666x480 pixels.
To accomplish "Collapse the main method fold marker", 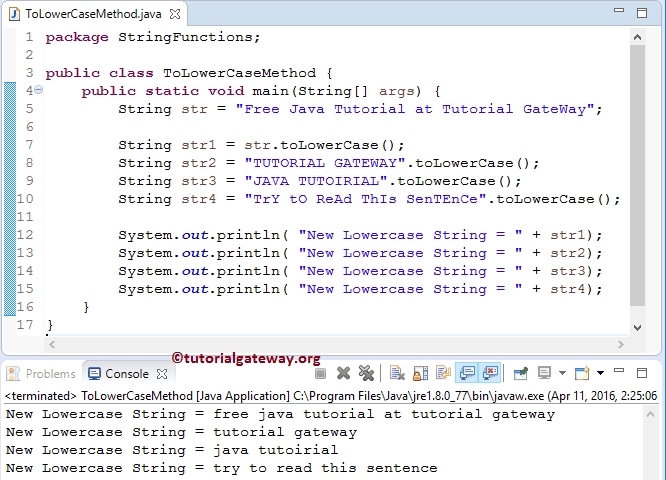I will tap(39, 90).
